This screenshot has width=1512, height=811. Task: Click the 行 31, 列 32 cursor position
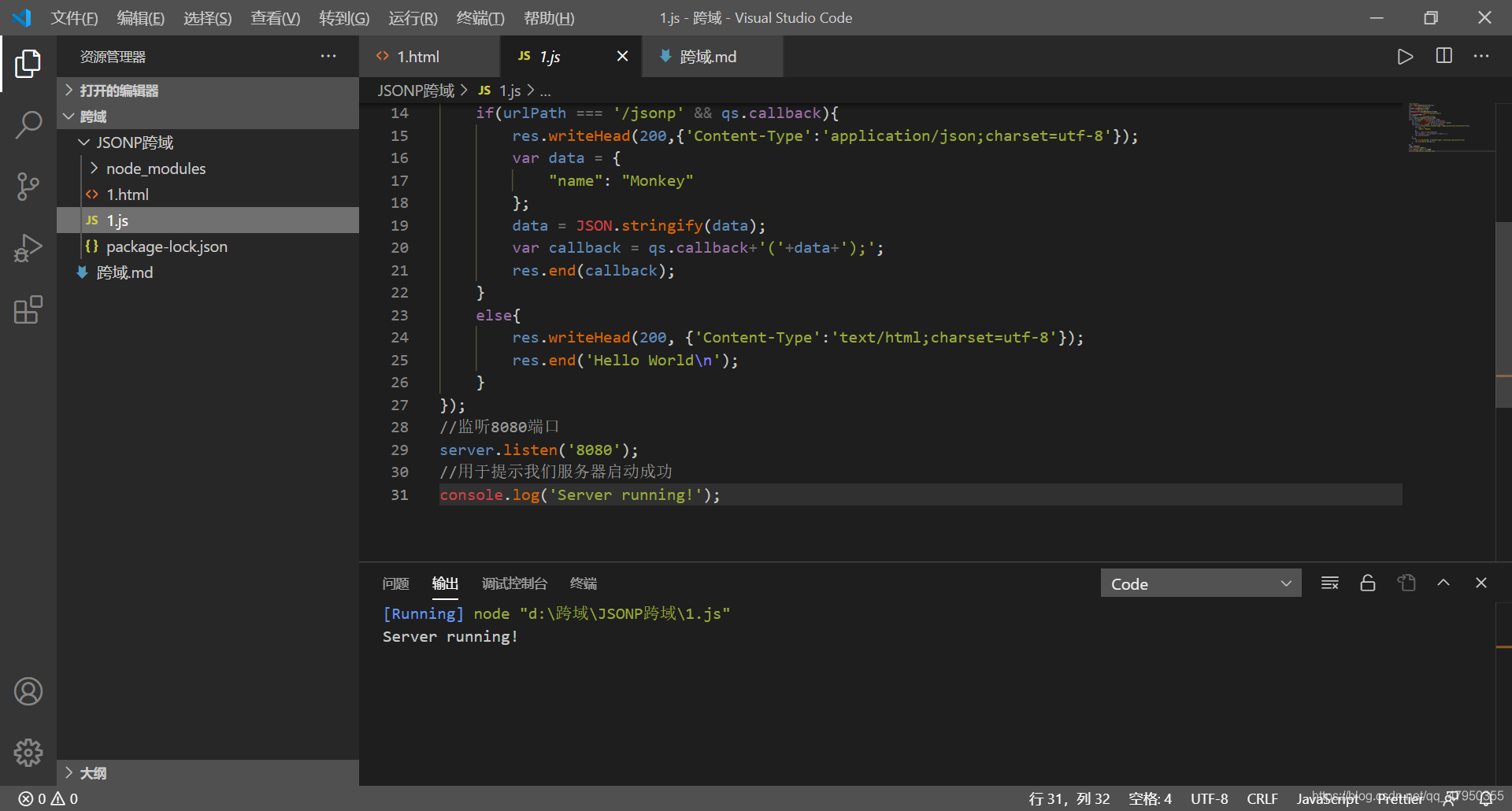click(1069, 798)
